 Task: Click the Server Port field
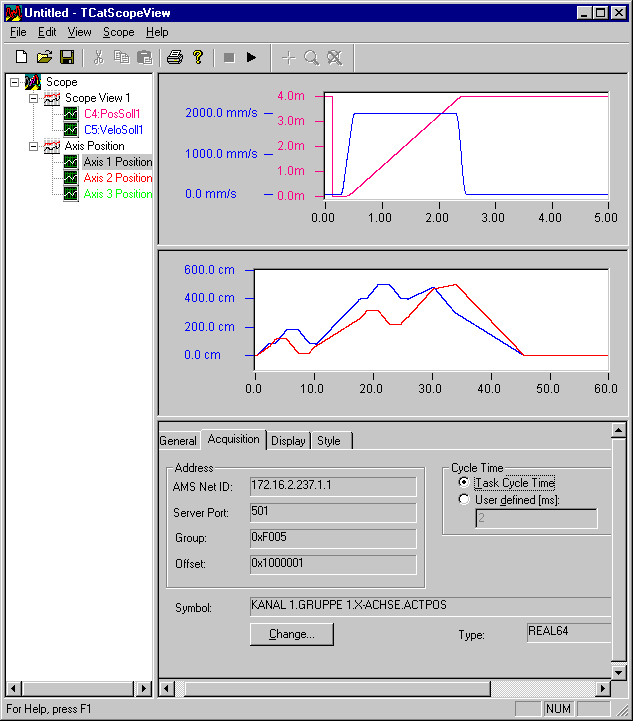click(x=333, y=512)
